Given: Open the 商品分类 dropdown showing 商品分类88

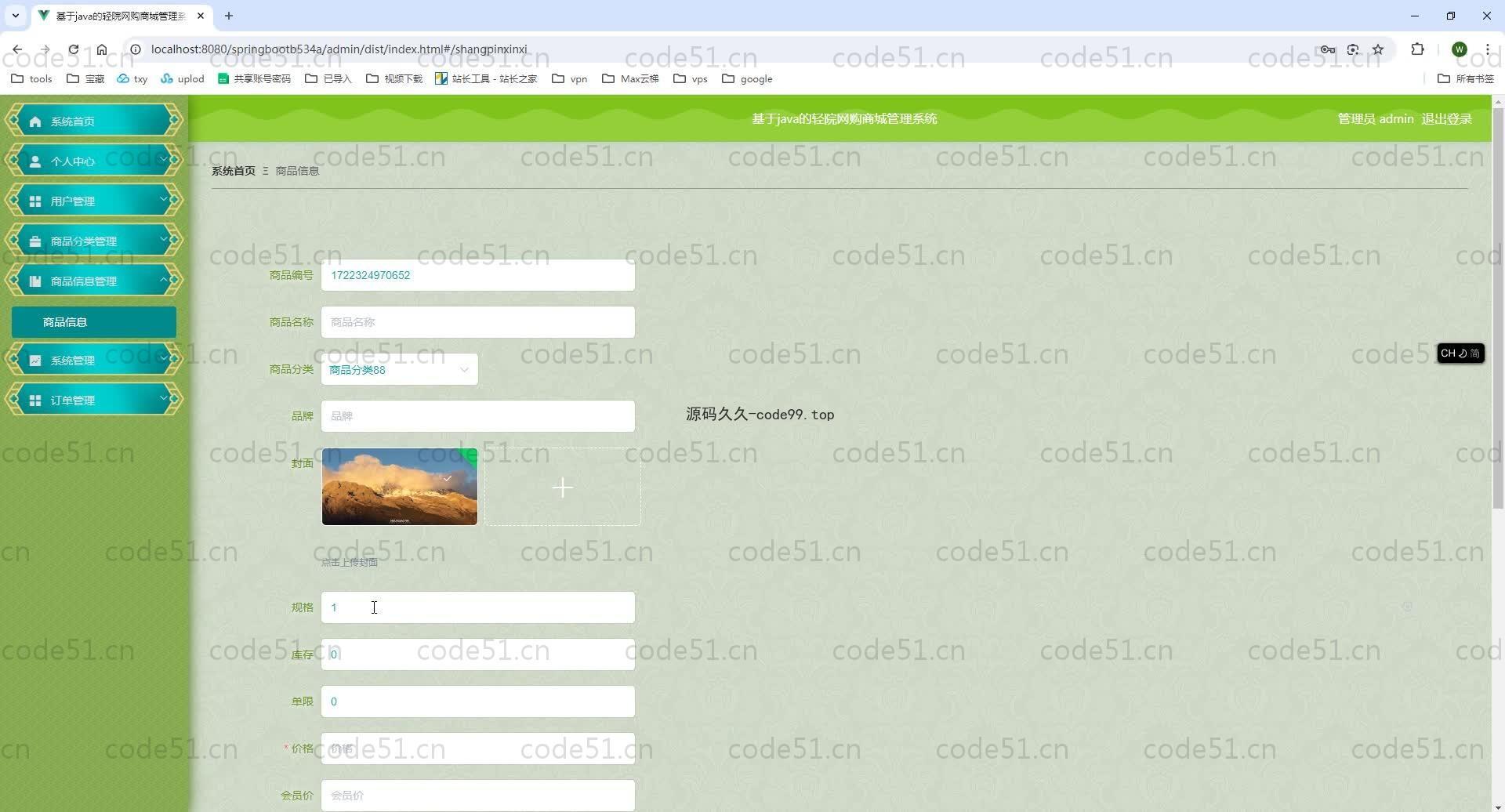Looking at the screenshot, I should coord(399,369).
